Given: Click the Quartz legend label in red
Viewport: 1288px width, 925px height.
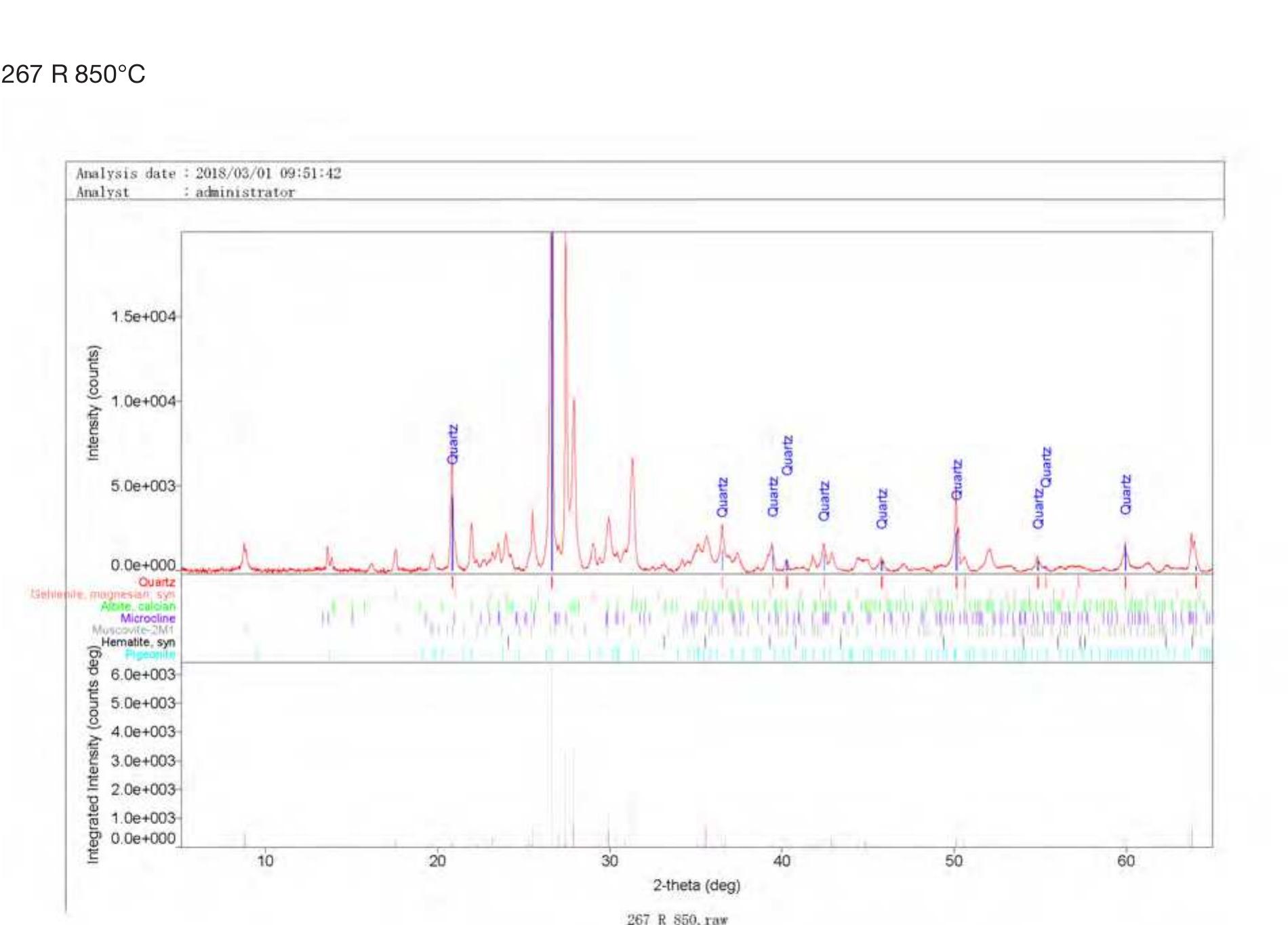Looking at the screenshot, I should [157, 582].
